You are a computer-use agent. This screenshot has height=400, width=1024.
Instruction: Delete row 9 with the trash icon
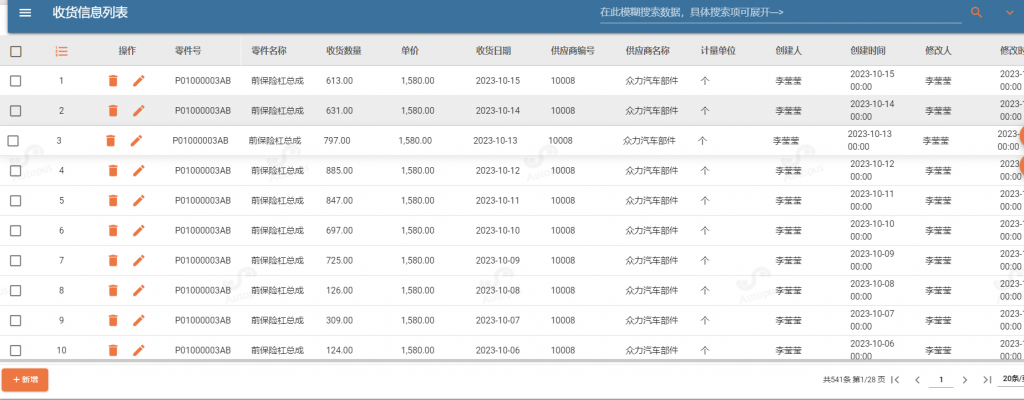tap(113, 320)
